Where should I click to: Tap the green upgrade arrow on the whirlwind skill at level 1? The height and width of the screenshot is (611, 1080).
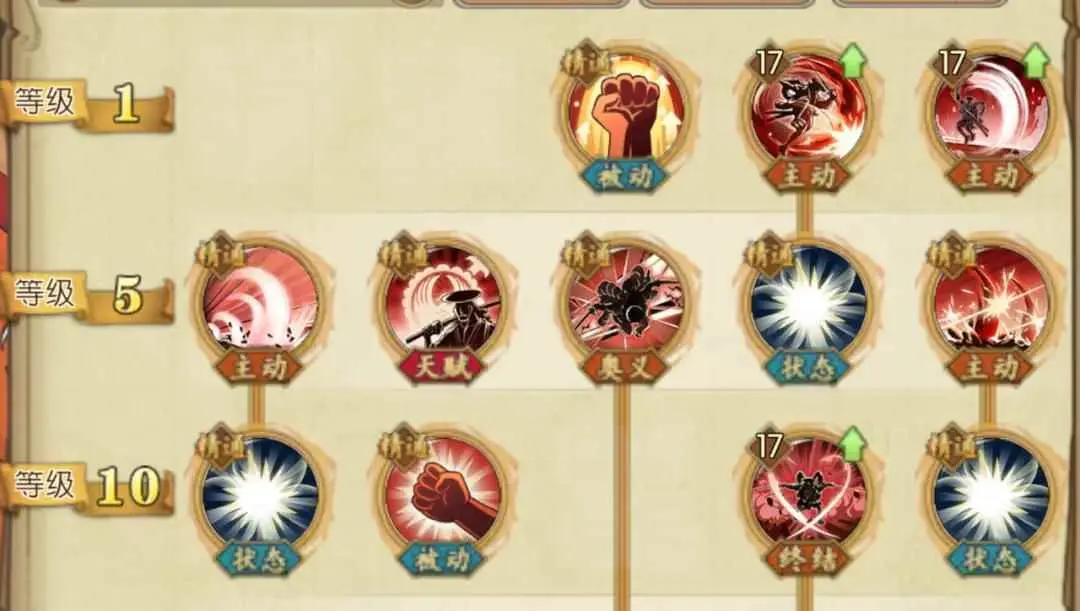coord(1036,61)
